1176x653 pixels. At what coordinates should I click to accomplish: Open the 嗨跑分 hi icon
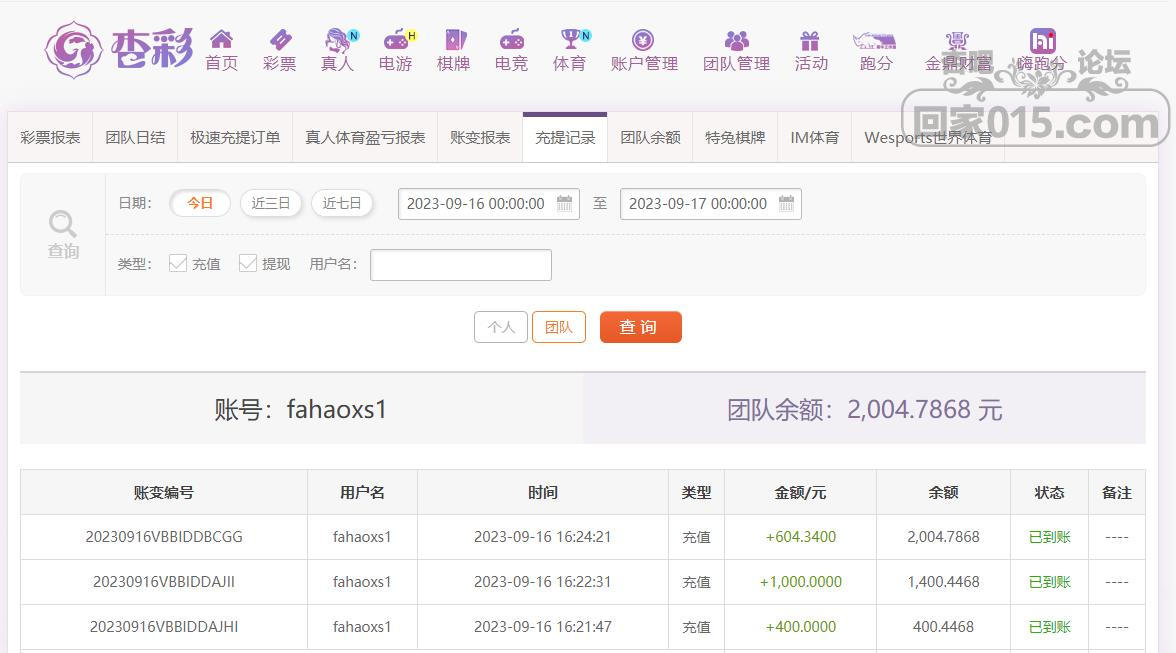point(1042,40)
